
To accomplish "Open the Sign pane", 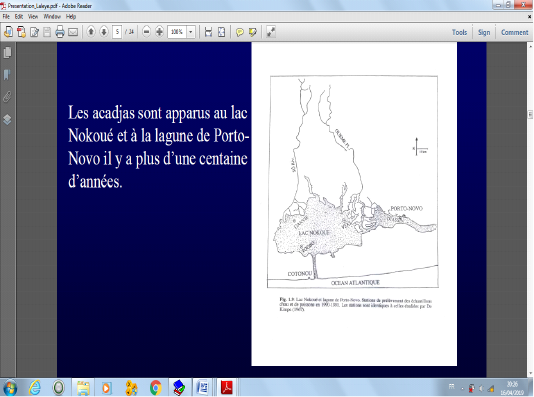I will click(484, 32).
